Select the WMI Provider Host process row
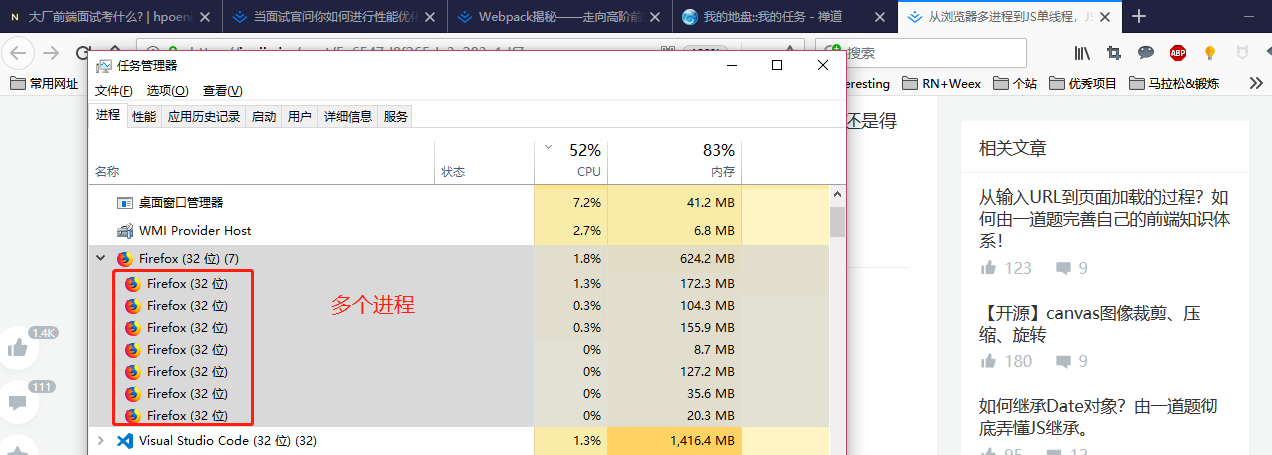Viewport: 1272px width, 455px height. pyautogui.click(x=460, y=231)
